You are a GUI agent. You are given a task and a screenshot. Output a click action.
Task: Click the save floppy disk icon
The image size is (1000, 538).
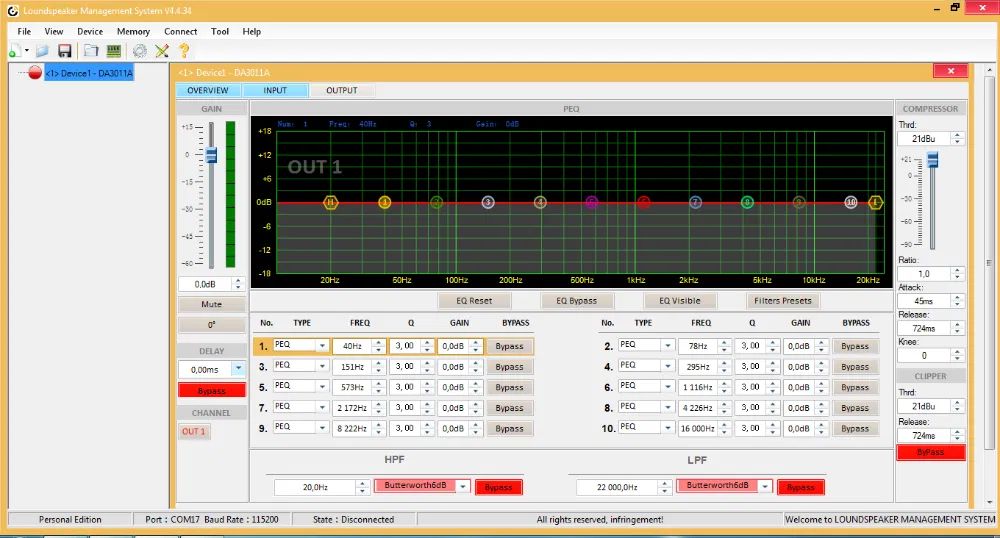point(64,51)
